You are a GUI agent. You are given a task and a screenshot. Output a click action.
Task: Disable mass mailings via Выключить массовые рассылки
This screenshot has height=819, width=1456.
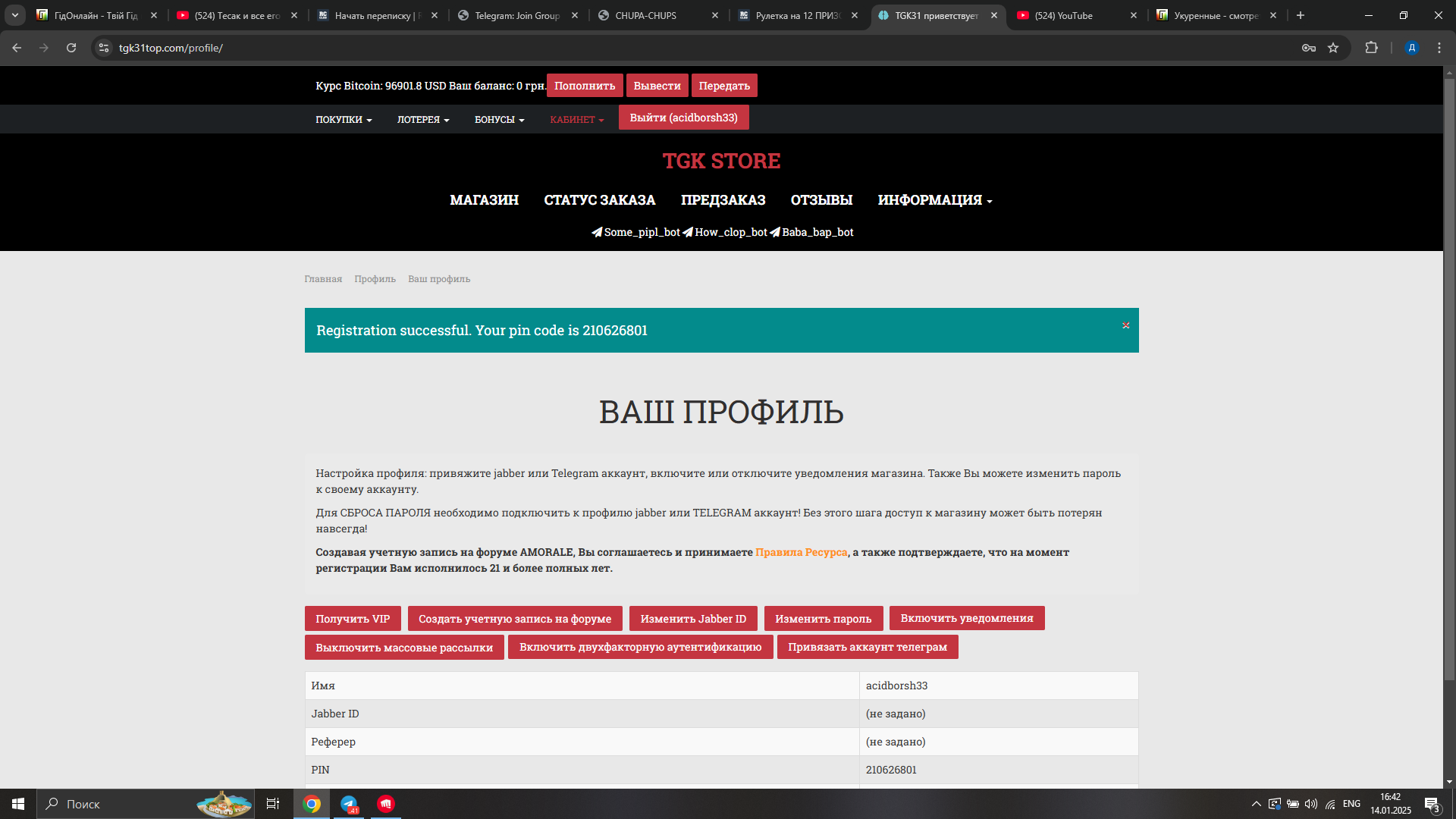[404, 648]
